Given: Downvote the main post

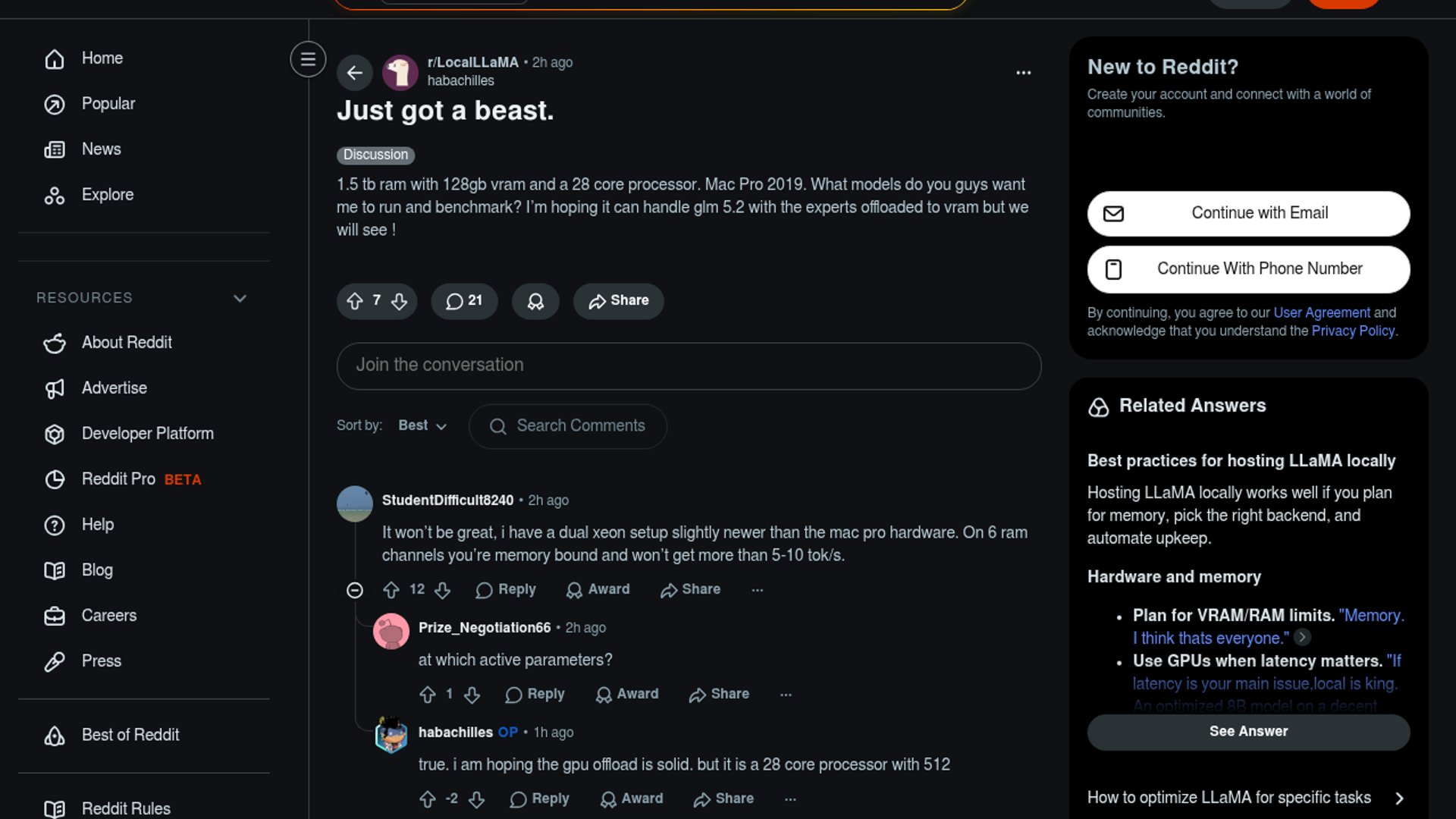Looking at the screenshot, I should 400,301.
